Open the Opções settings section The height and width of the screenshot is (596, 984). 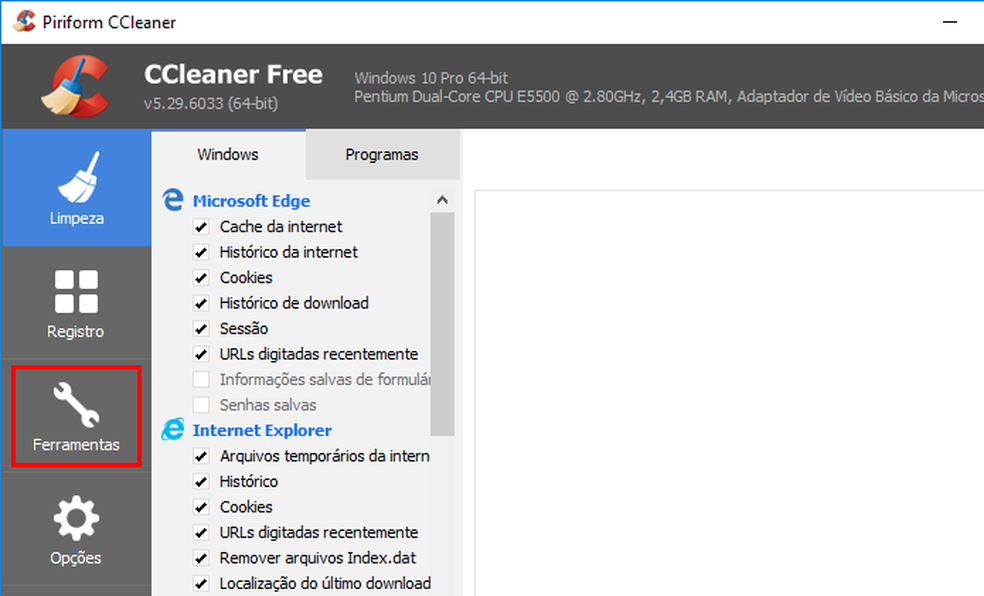(77, 529)
